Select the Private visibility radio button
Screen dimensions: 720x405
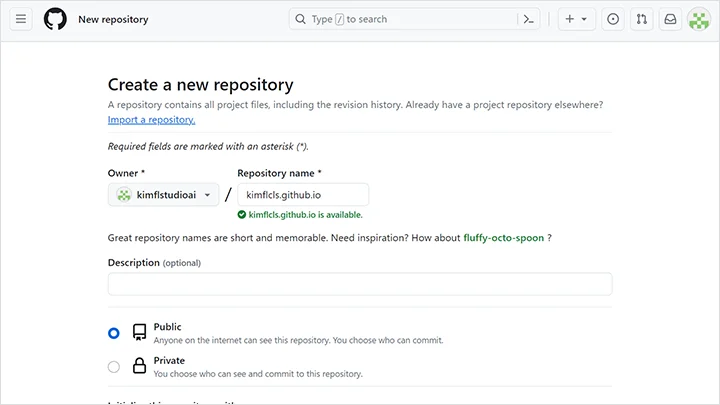pos(114,367)
